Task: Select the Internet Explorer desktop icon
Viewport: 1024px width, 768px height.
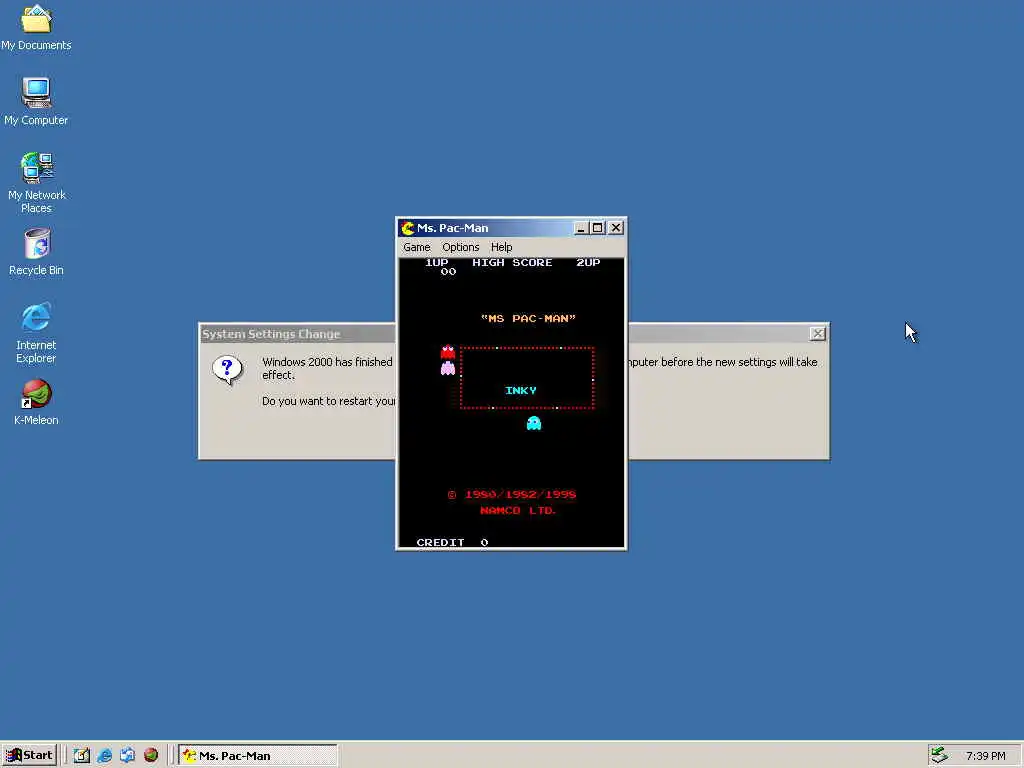Action: pos(37,333)
